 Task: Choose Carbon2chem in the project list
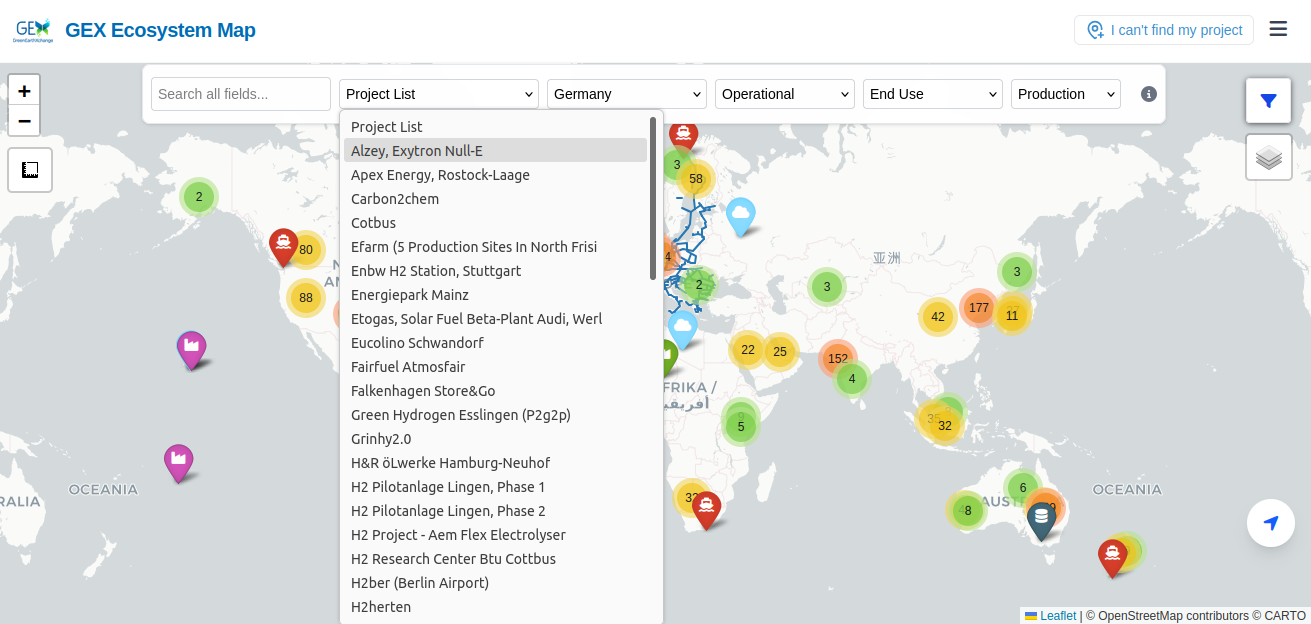click(x=395, y=199)
